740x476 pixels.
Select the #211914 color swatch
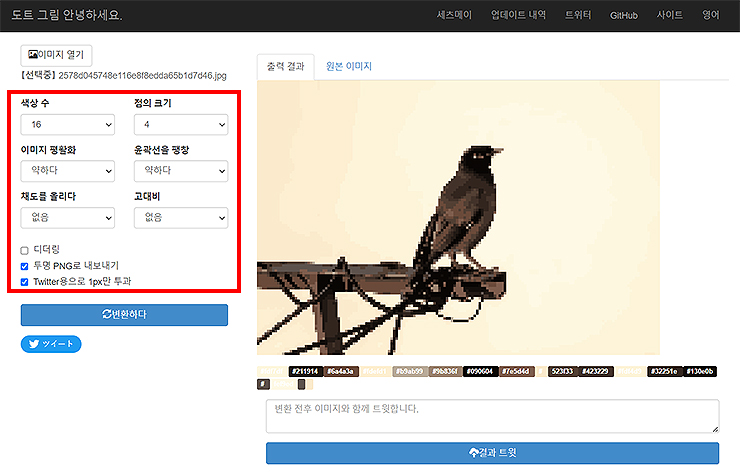305,371
